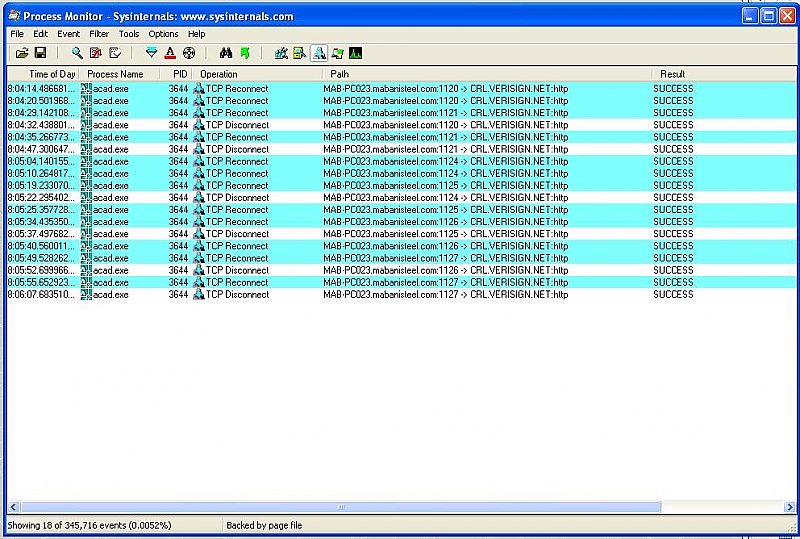Click 'Backed by page file' status text

pos(264,525)
